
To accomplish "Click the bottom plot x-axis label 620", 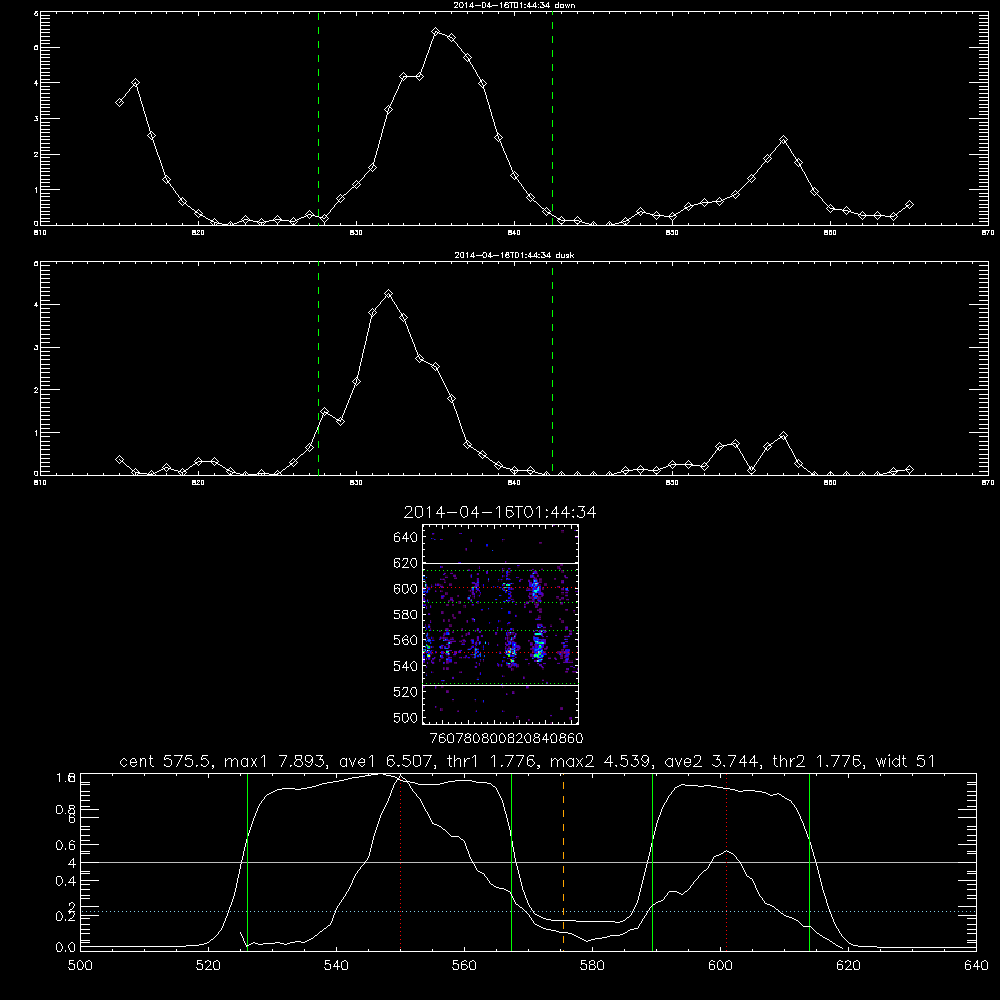I will pos(848,966).
